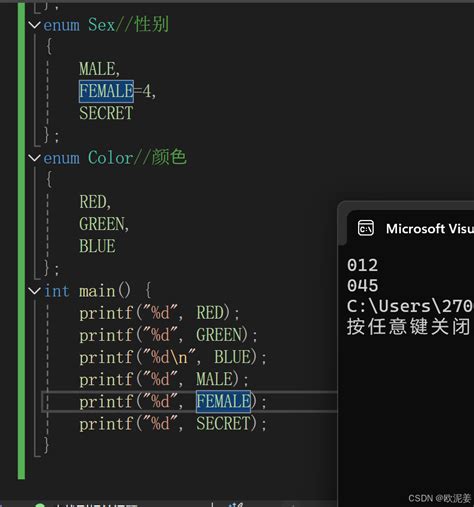
Task: Collapse the enum Sex code block
Action: (34, 25)
